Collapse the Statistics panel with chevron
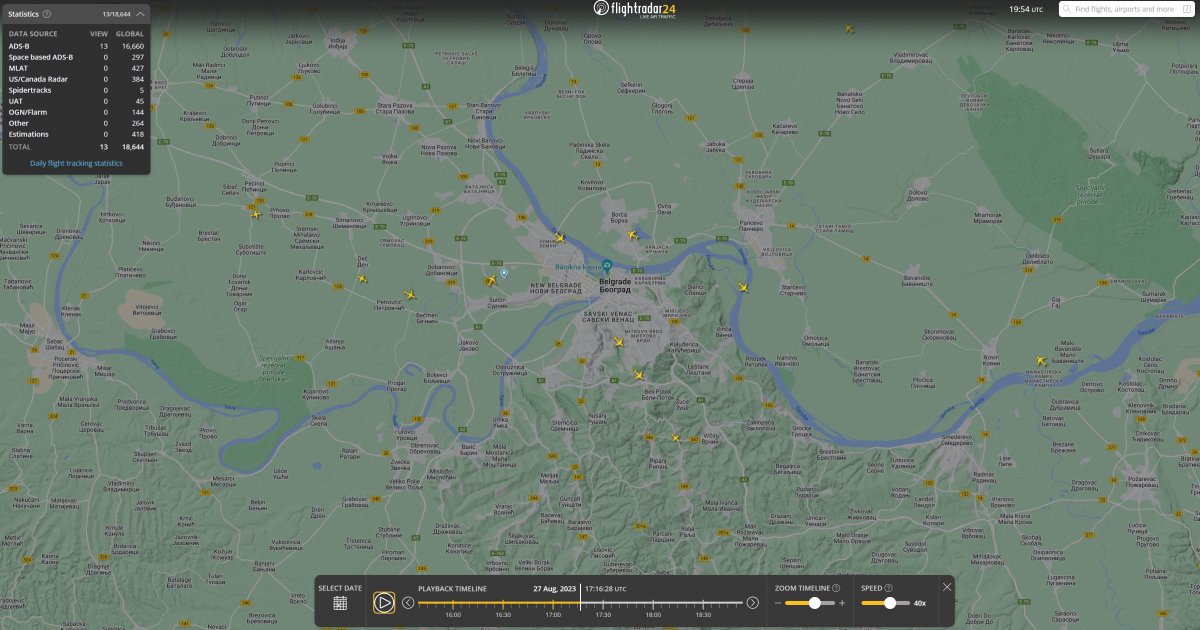 point(140,15)
